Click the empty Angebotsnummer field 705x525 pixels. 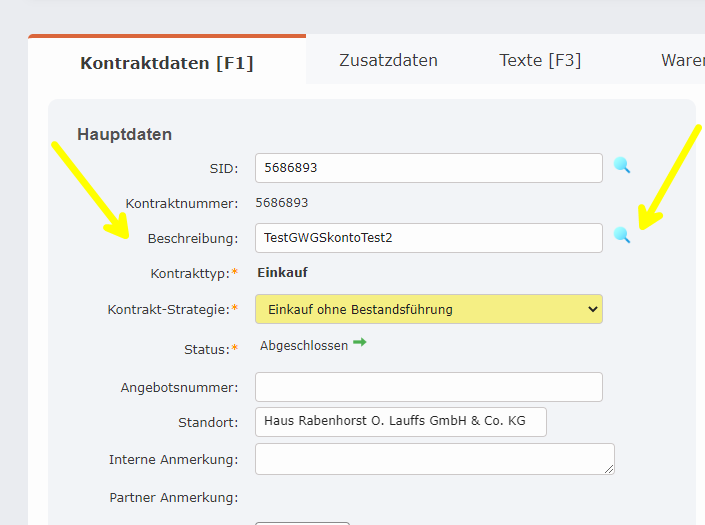[429, 387]
